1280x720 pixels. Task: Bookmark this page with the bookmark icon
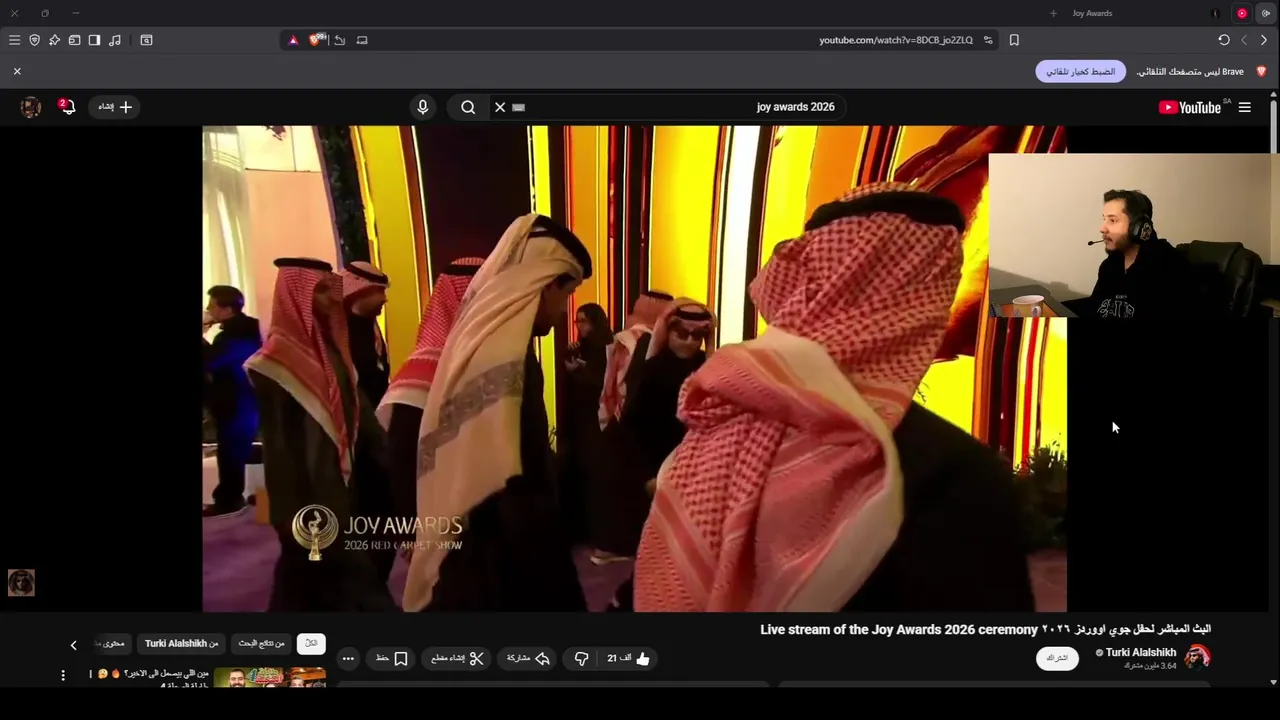tap(1014, 40)
